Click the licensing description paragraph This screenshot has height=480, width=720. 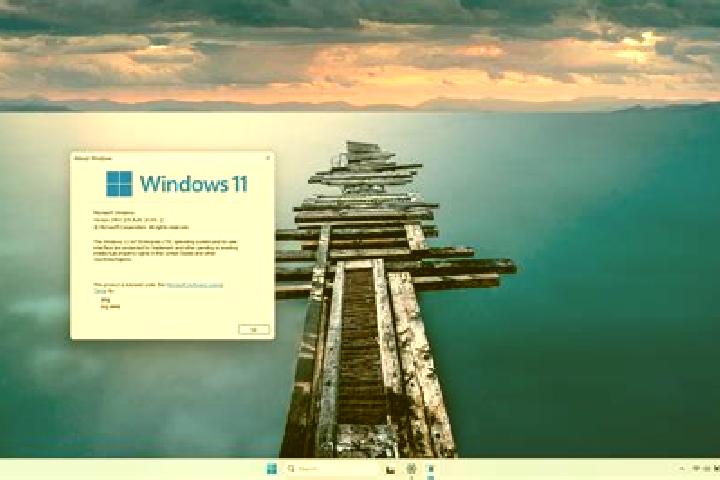tap(165, 250)
